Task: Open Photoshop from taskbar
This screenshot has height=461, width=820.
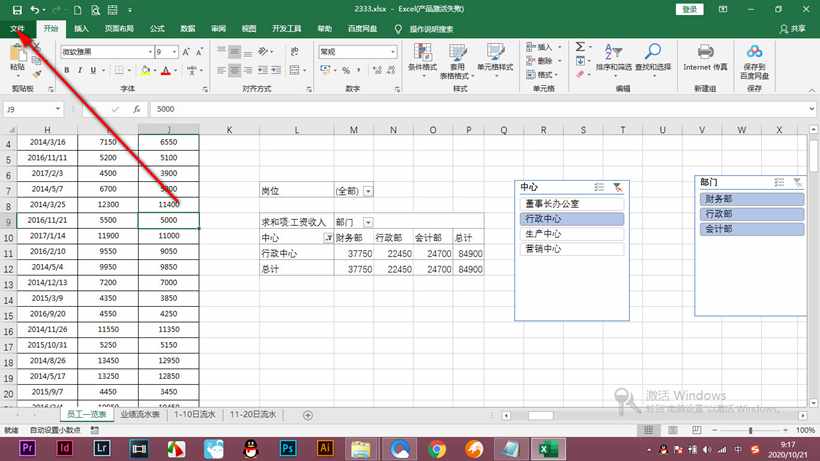Action: [288, 448]
